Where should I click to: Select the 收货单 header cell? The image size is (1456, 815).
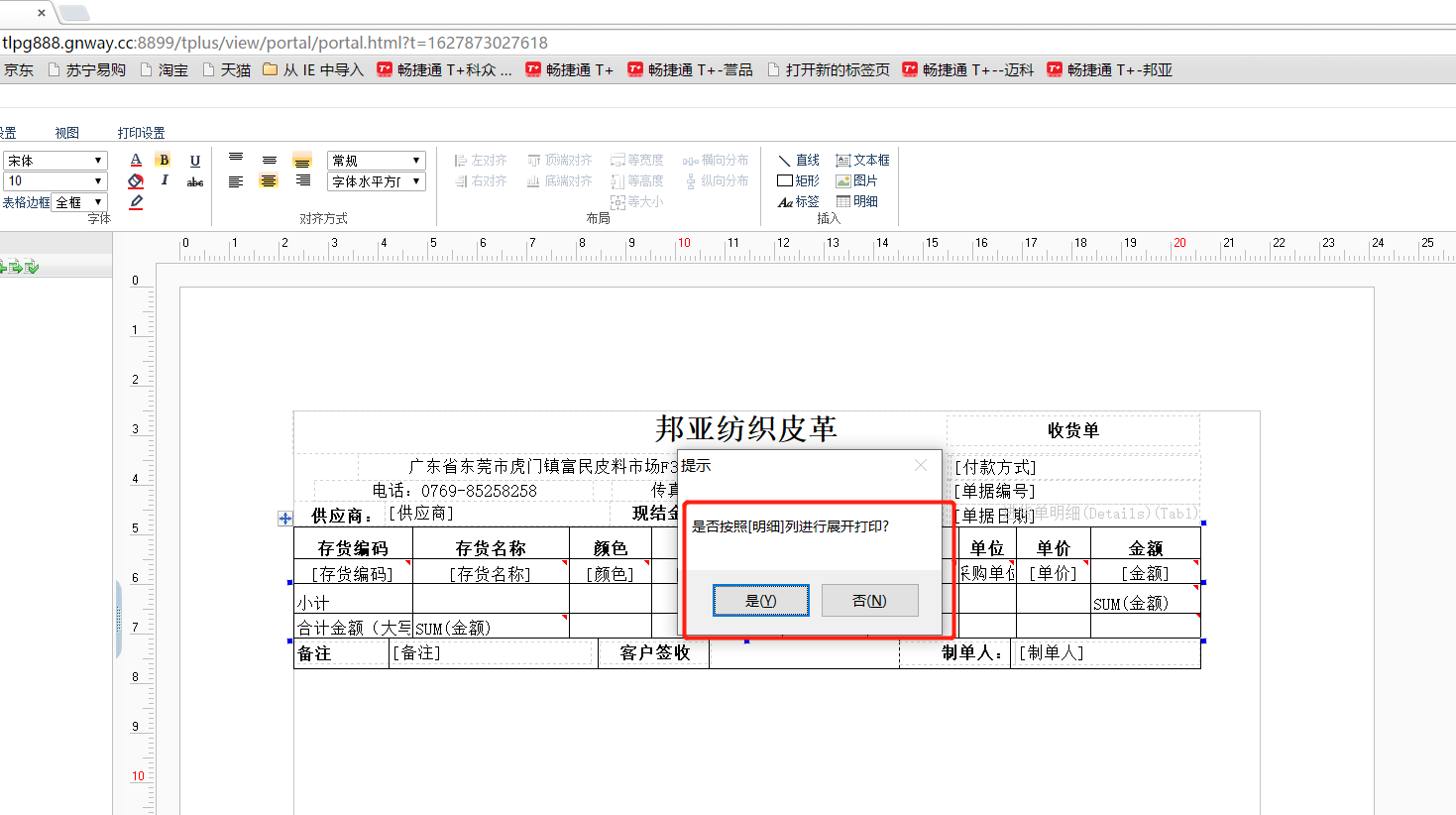pos(1073,430)
